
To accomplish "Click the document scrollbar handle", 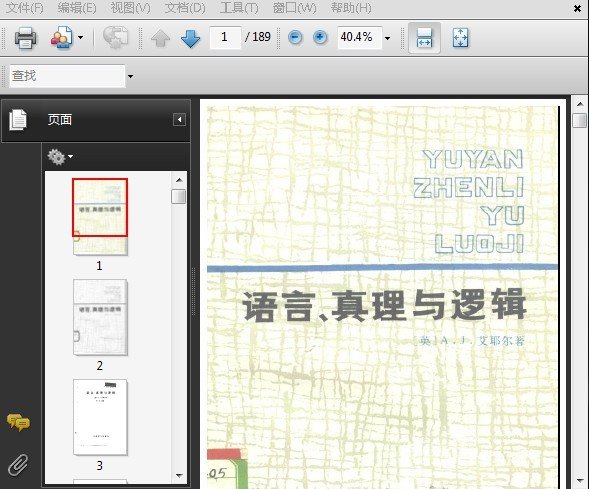I will point(580,121).
